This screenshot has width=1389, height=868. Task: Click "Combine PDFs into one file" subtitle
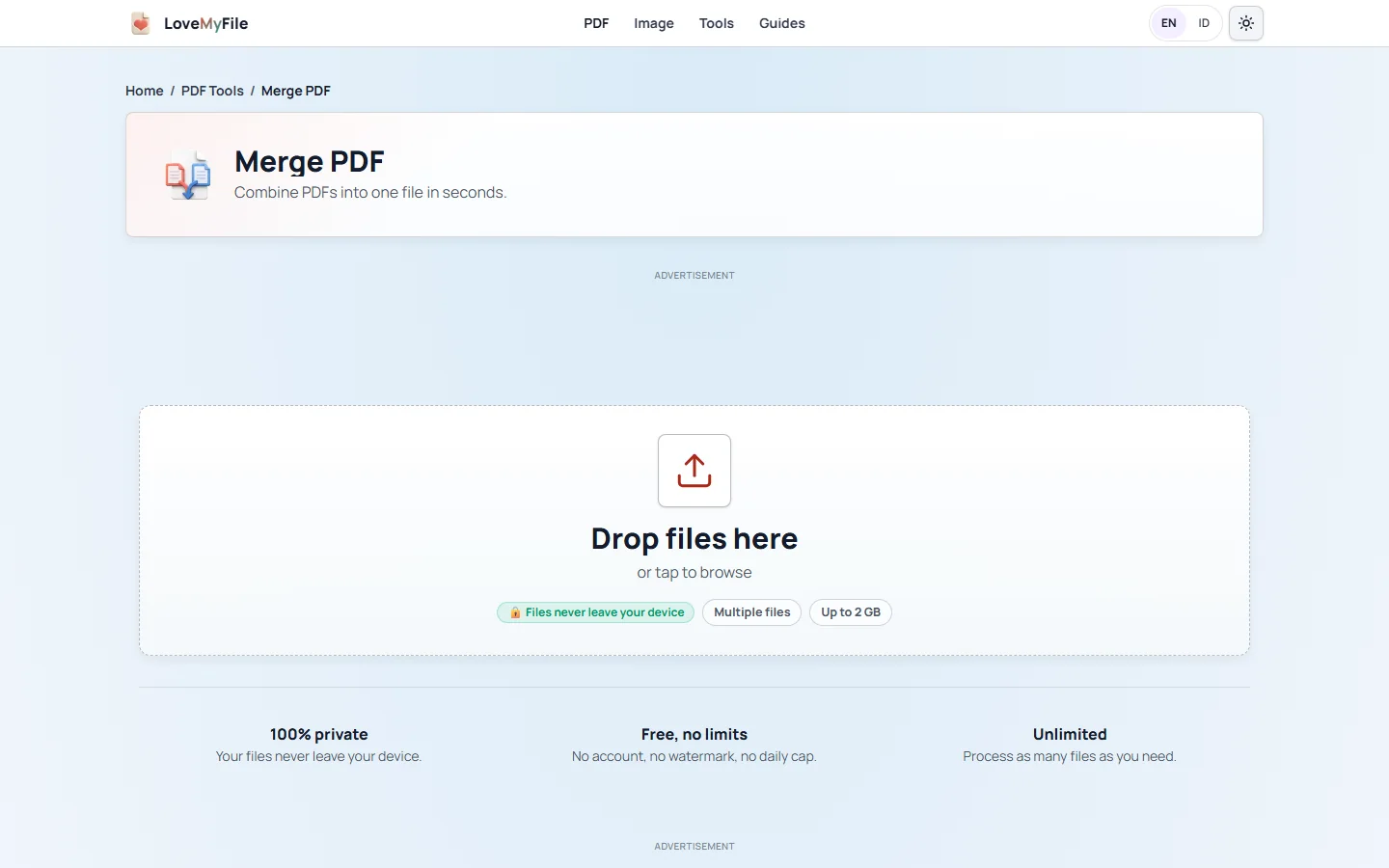[x=370, y=192]
